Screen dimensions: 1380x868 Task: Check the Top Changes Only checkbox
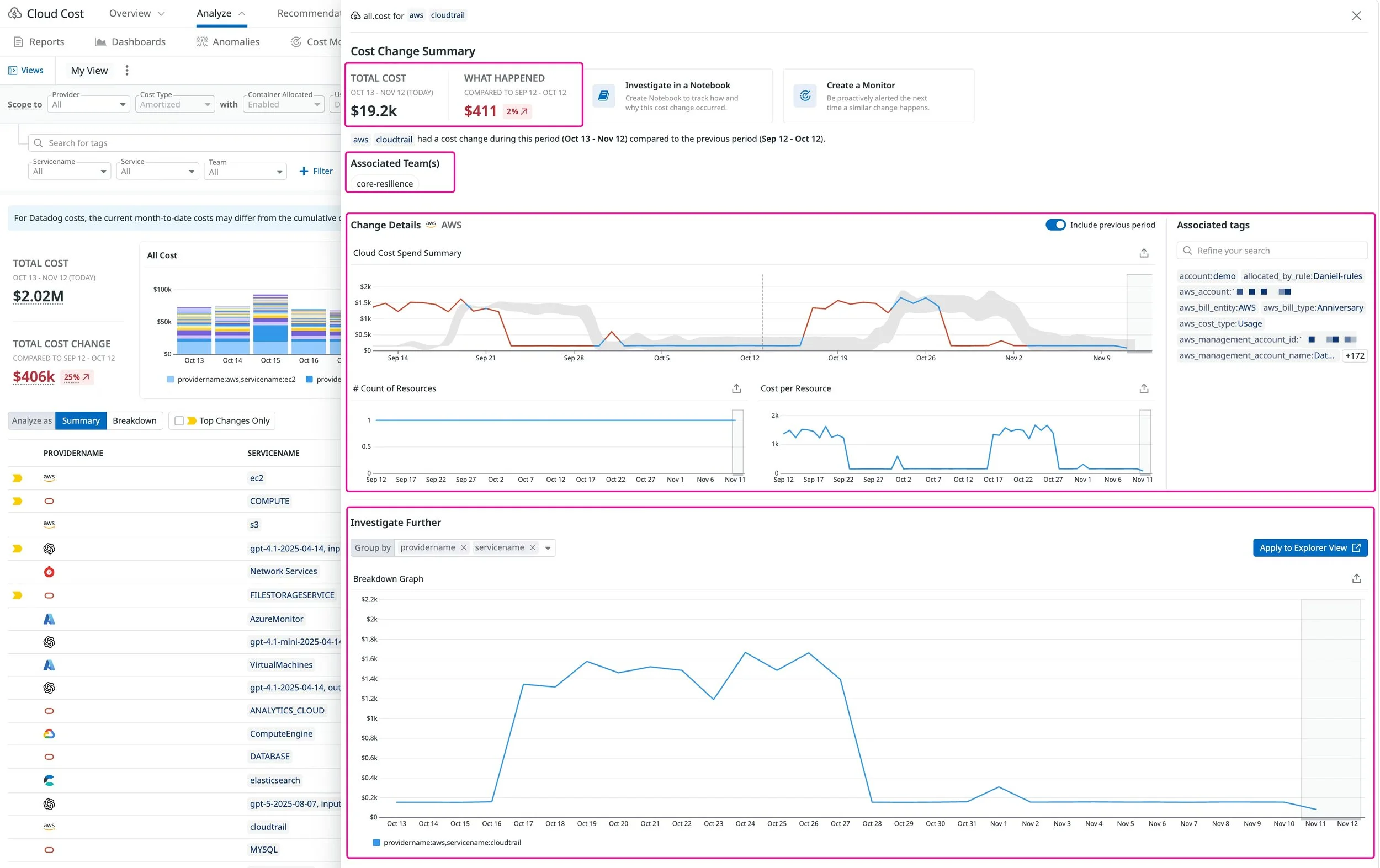click(179, 420)
